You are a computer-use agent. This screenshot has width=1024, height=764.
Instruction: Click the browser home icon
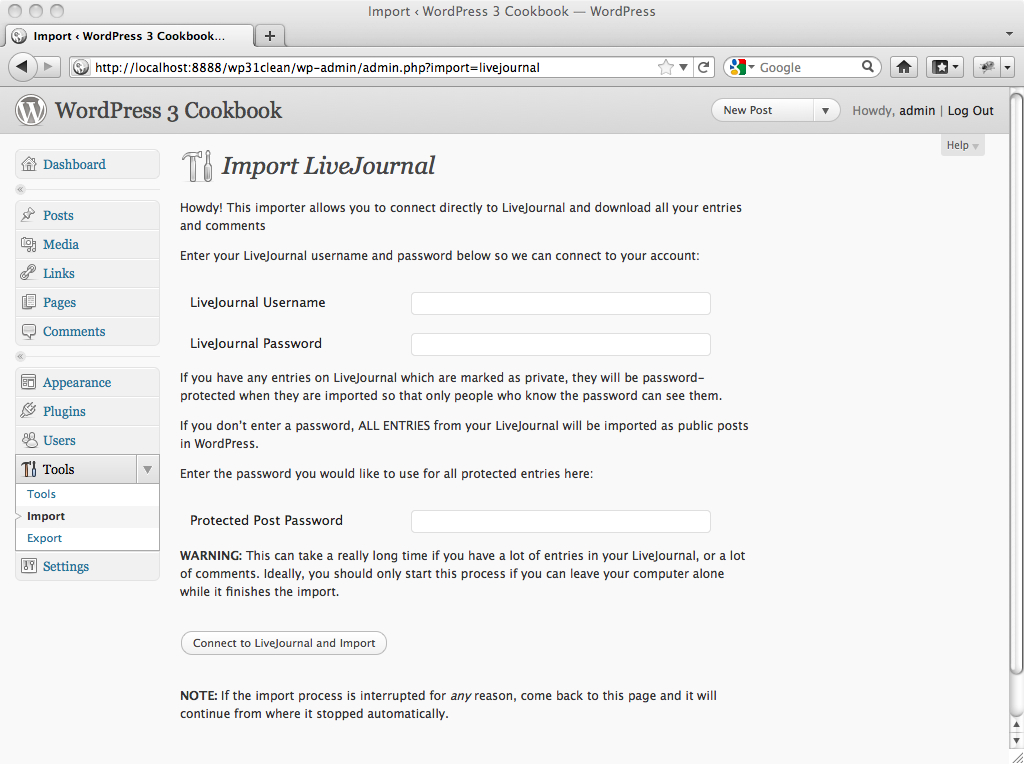click(904, 67)
